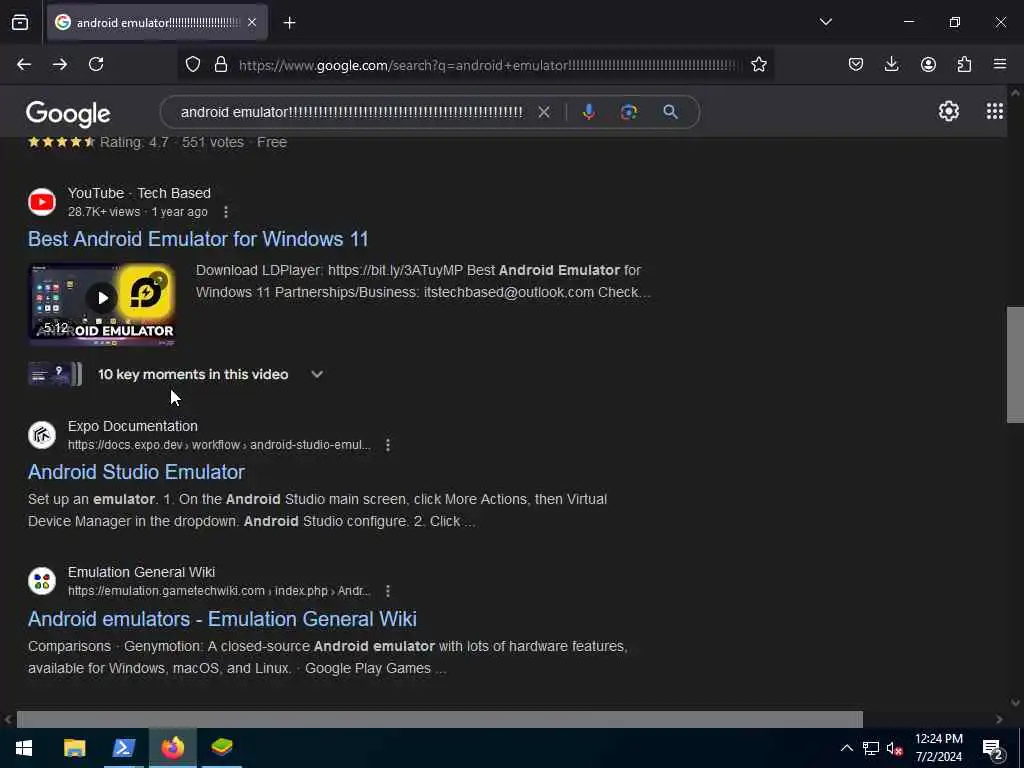Click the vertical page scrollbar thumb

[1015, 364]
